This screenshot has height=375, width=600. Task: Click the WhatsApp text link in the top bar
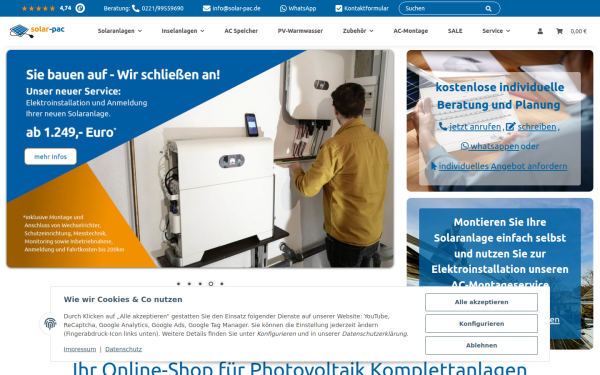(x=302, y=8)
